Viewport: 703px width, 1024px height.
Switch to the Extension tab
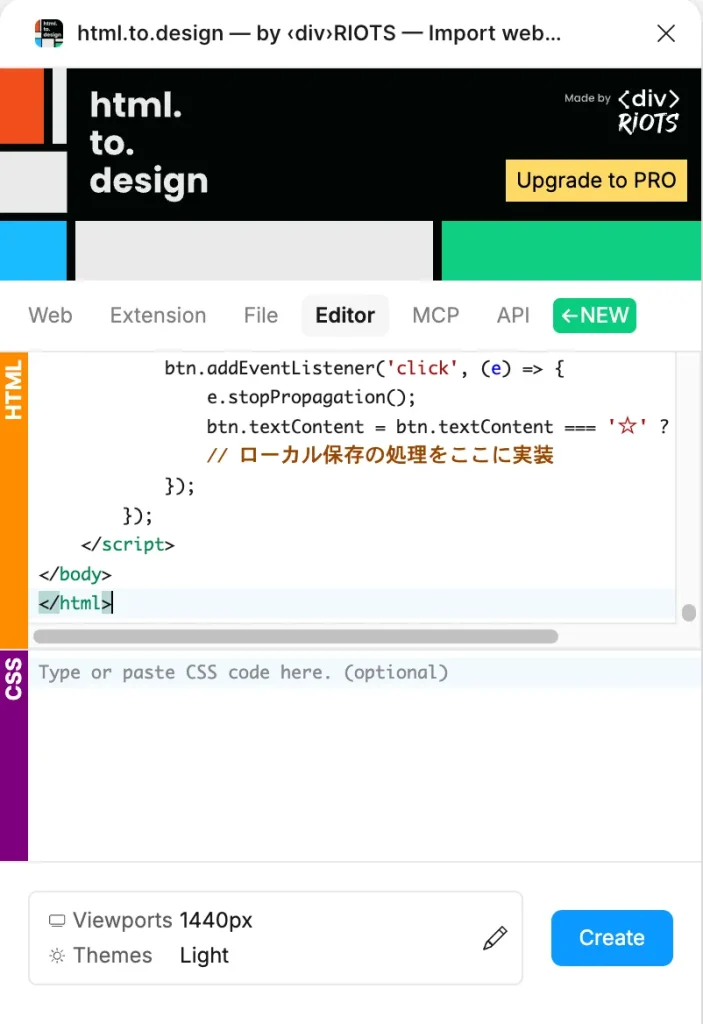[157, 315]
